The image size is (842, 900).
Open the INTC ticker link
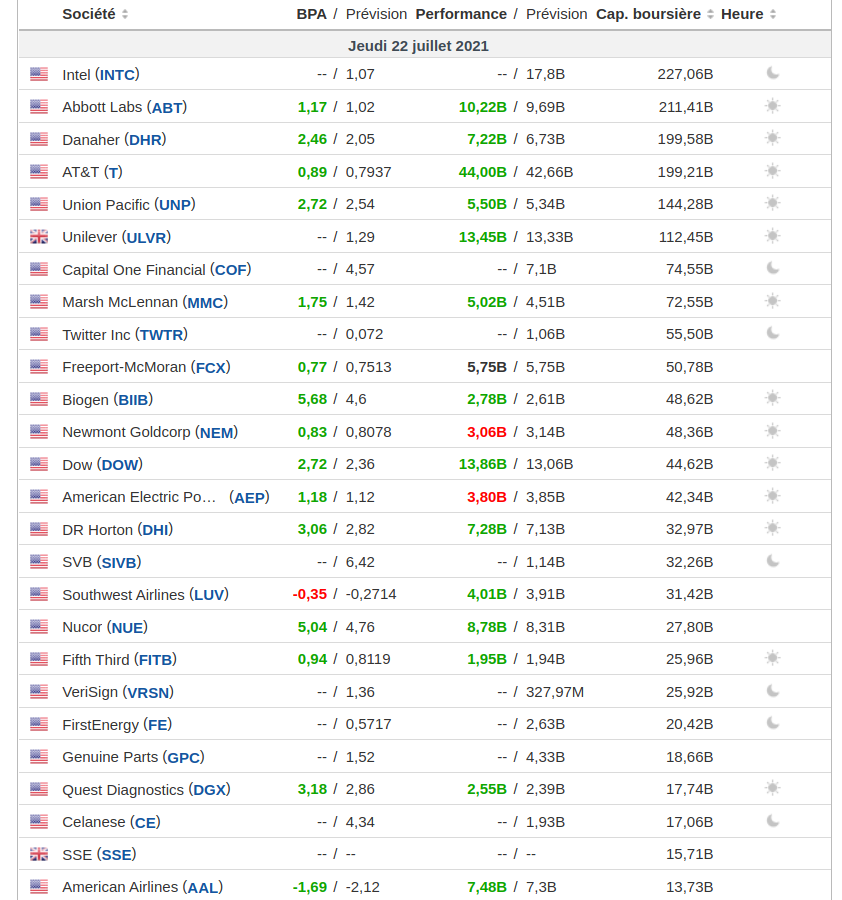coord(118,74)
